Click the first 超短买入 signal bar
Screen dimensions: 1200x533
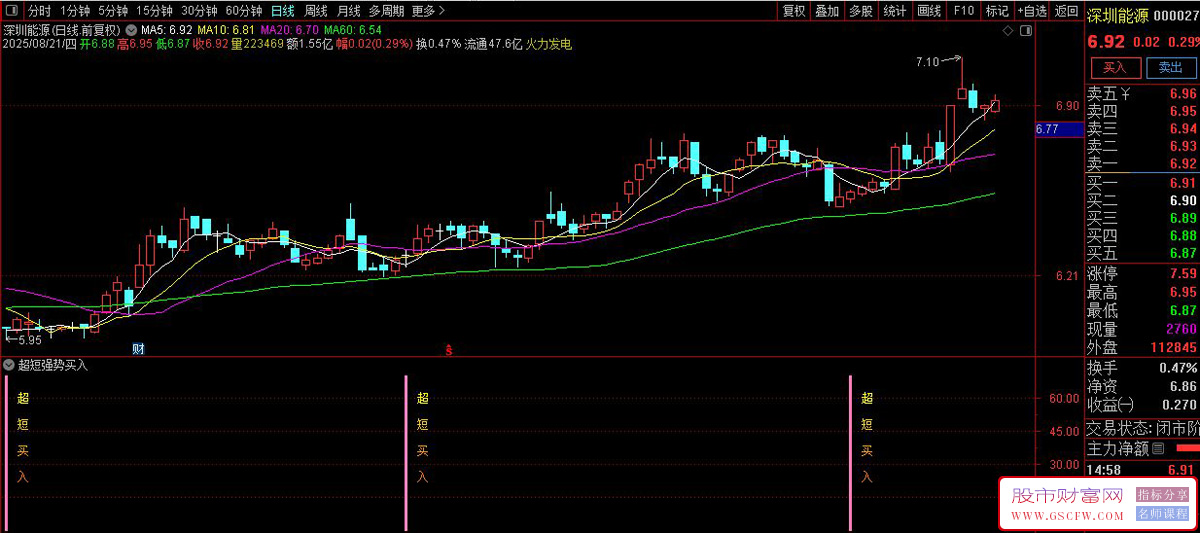8,452
